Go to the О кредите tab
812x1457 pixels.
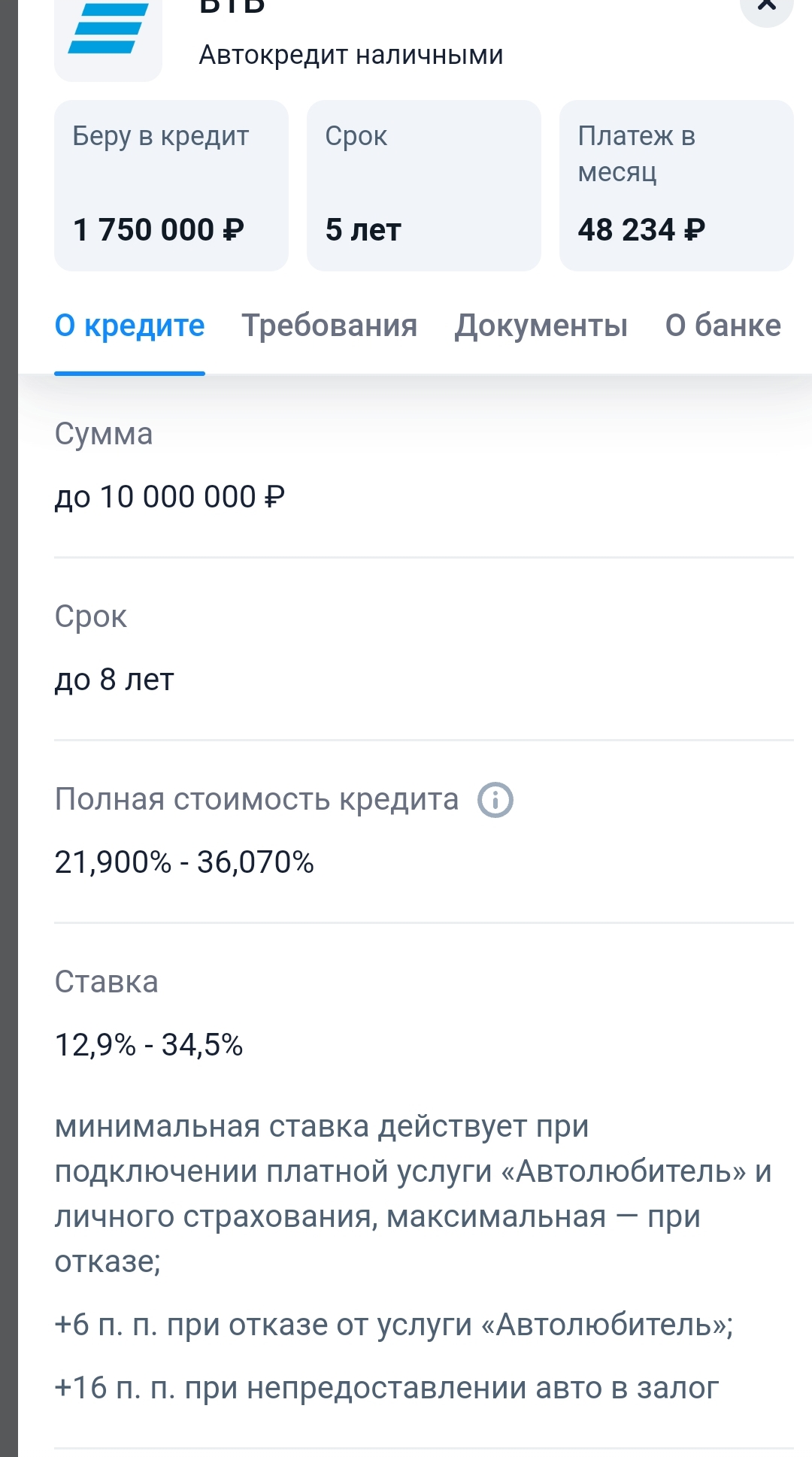coord(129,326)
